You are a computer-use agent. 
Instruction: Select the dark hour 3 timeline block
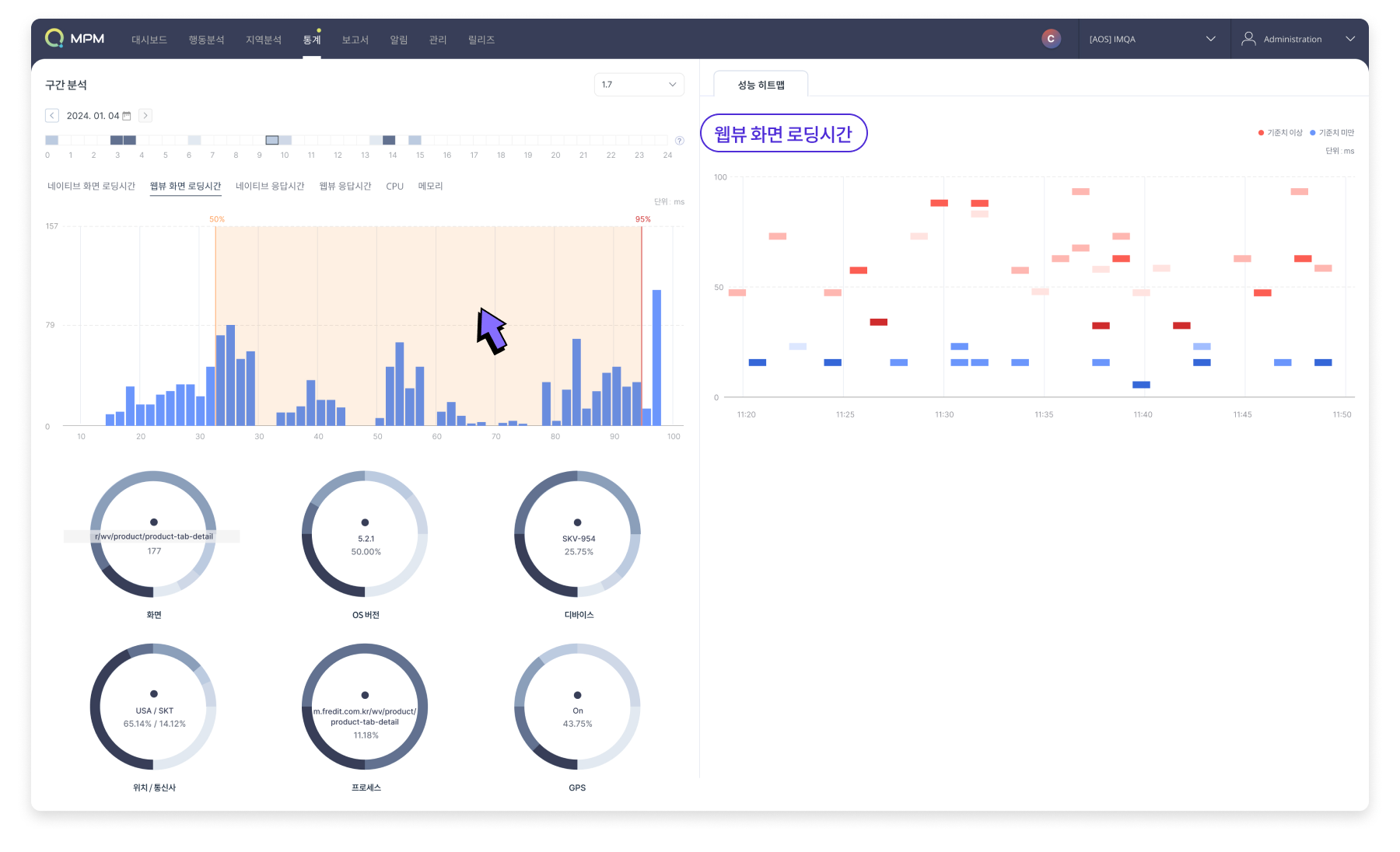click(117, 140)
